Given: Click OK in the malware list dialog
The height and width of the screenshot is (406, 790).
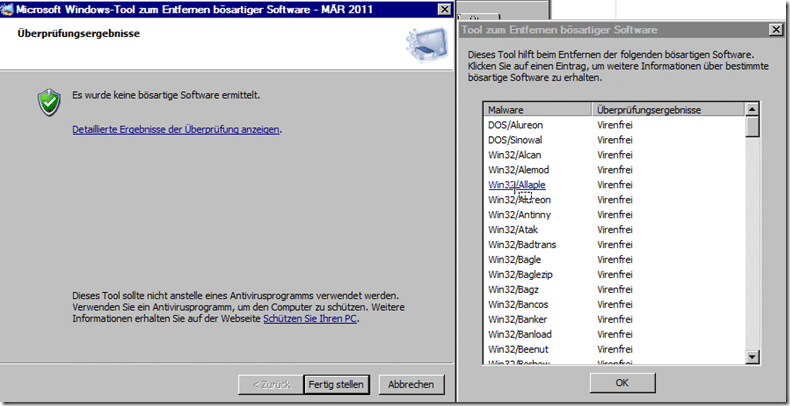Looking at the screenshot, I should pos(622,383).
